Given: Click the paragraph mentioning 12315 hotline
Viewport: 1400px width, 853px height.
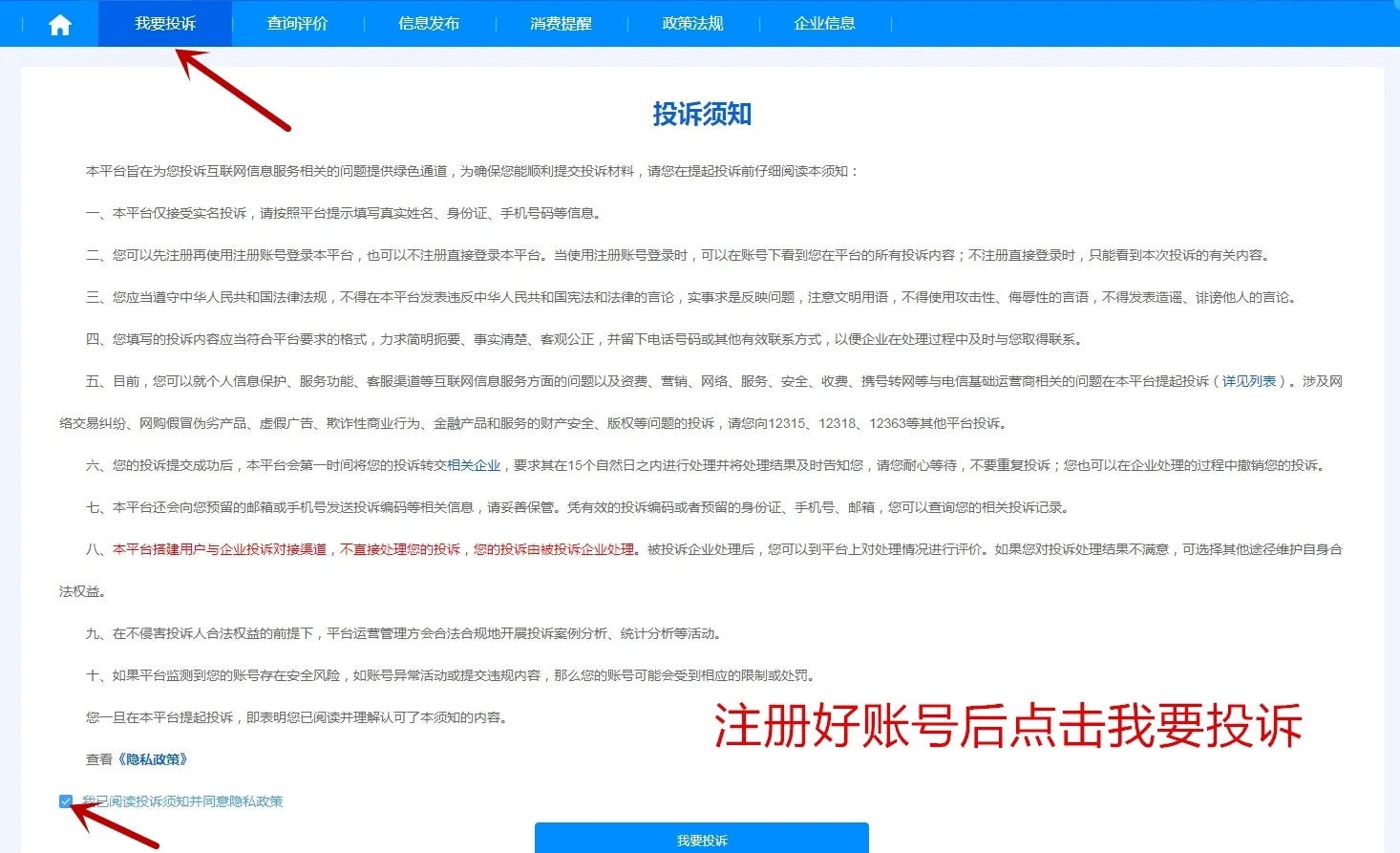Looking at the screenshot, I should (535, 423).
